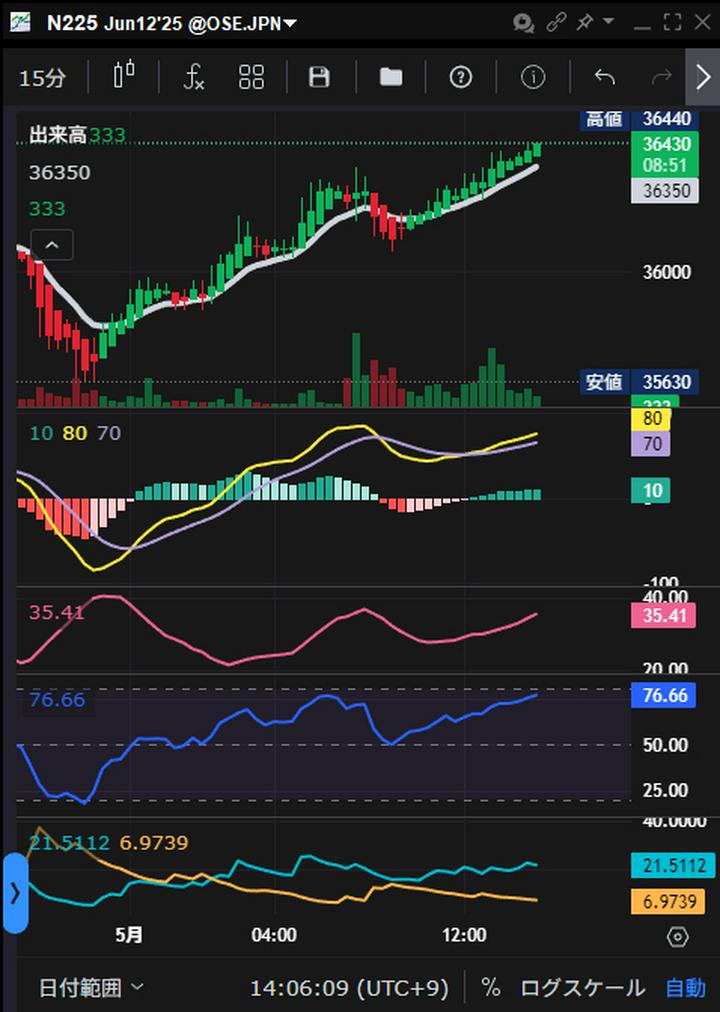
Task: Save the chart with floppy disk icon
Action: (319, 77)
